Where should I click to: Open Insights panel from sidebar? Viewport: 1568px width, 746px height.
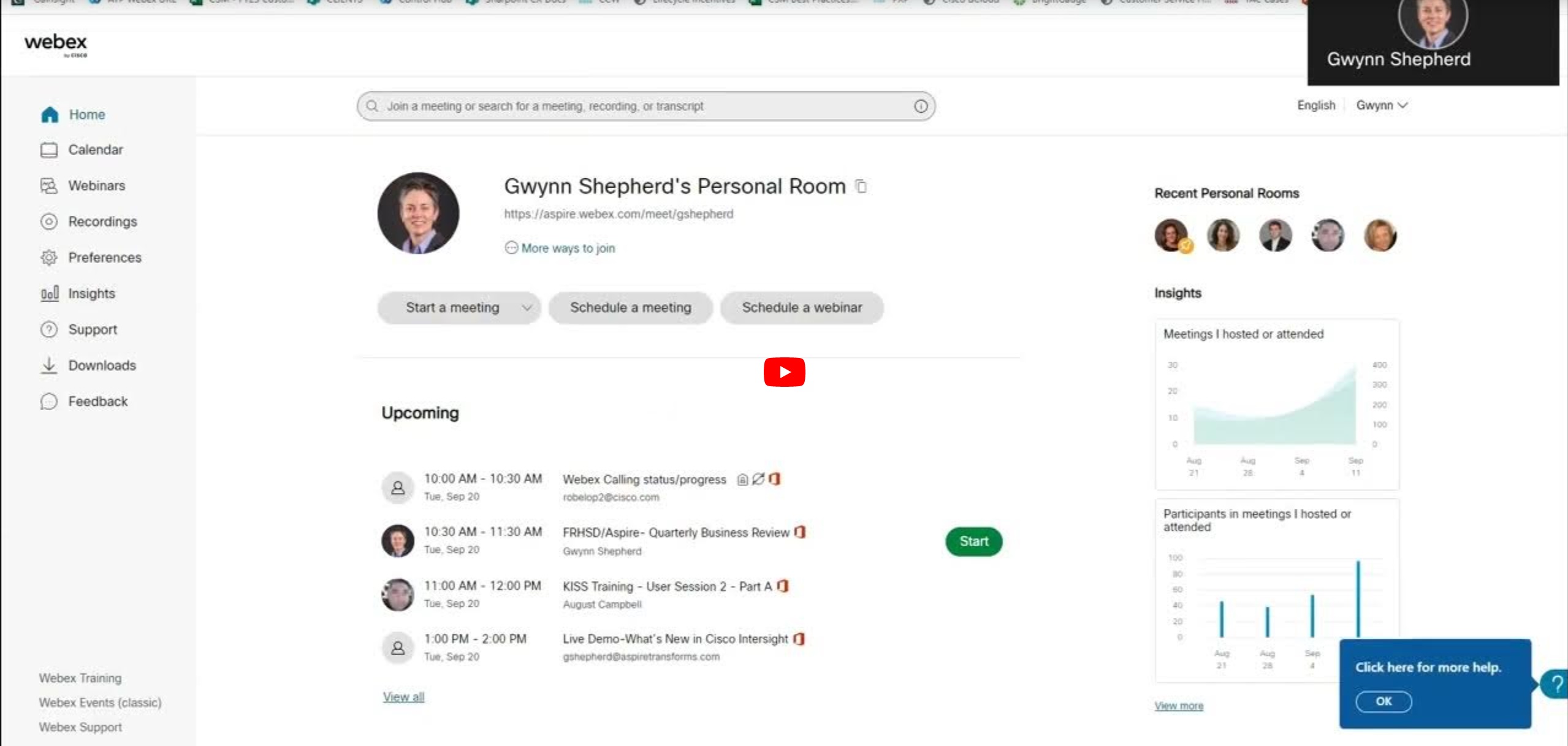pos(91,293)
